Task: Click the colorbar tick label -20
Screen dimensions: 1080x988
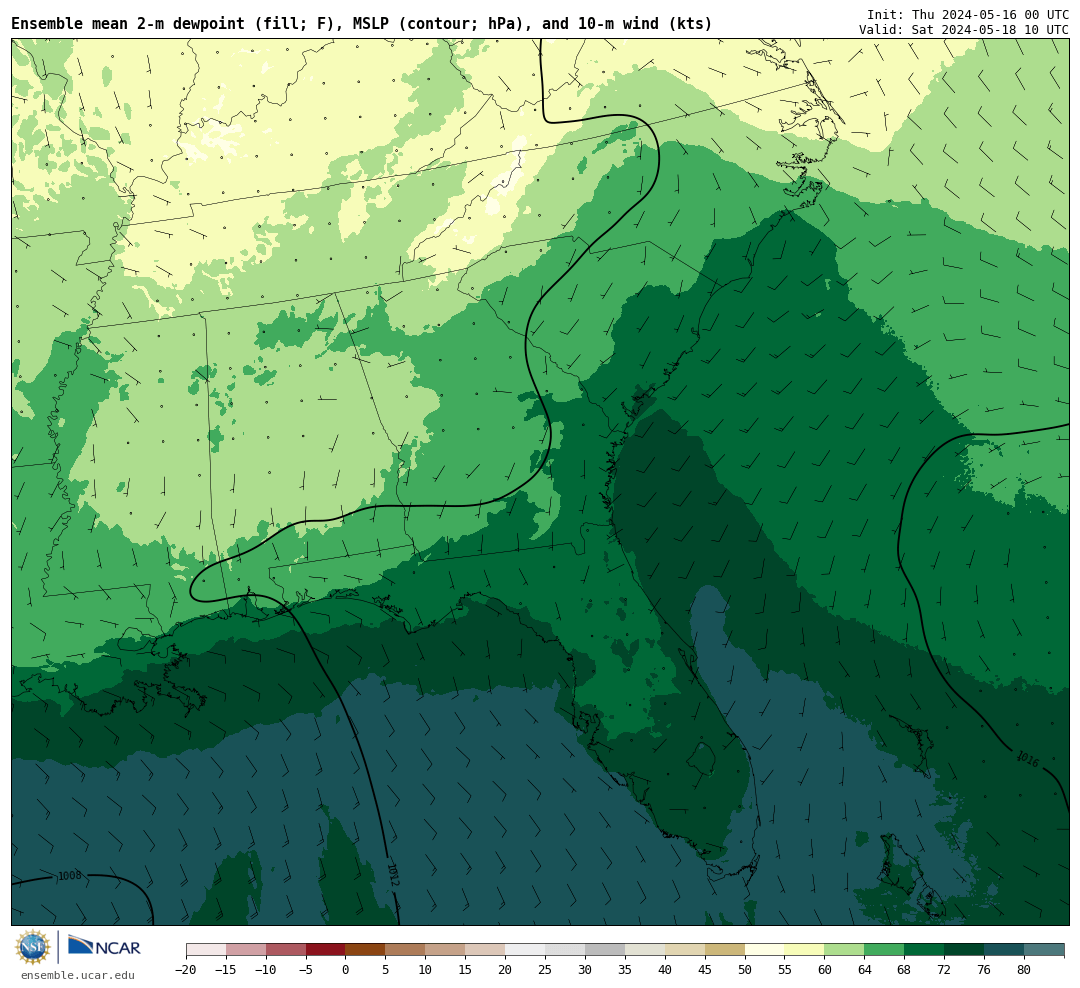Action: point(185,970)
